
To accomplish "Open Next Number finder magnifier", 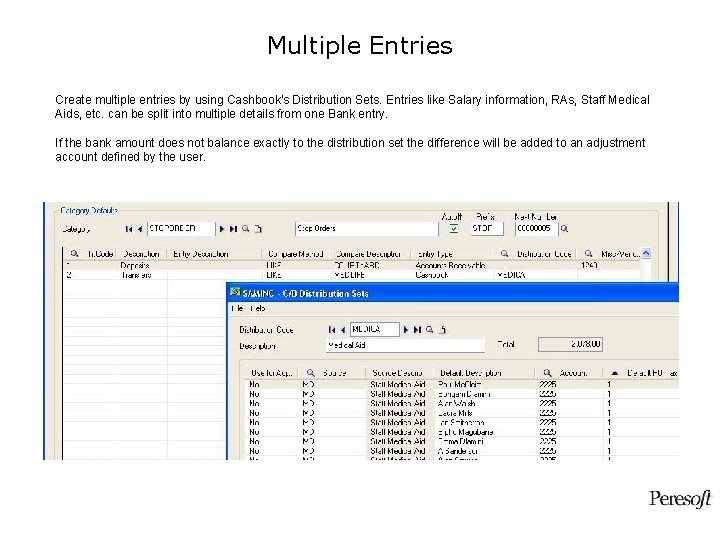I will (564, 229).
